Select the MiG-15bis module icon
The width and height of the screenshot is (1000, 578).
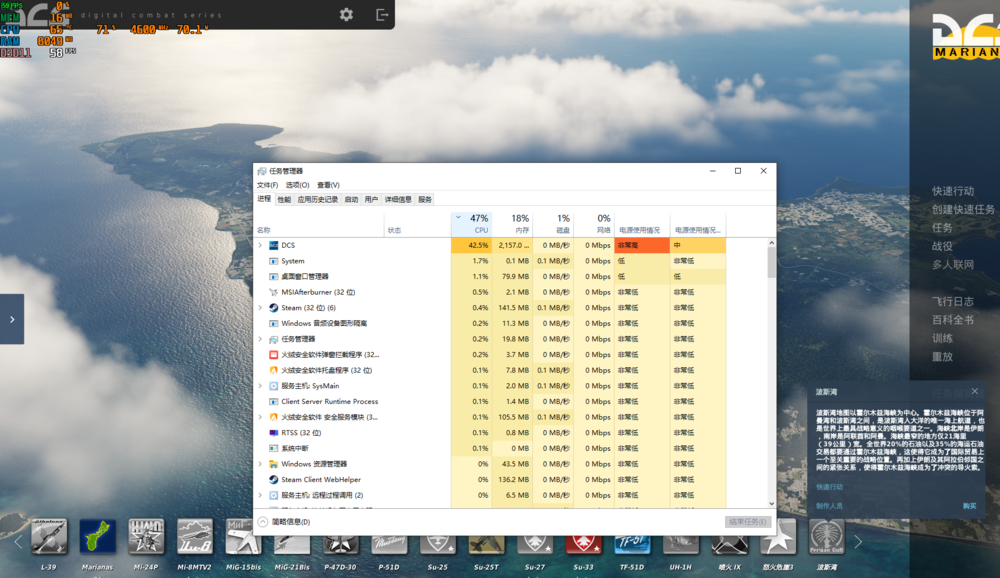243,536
